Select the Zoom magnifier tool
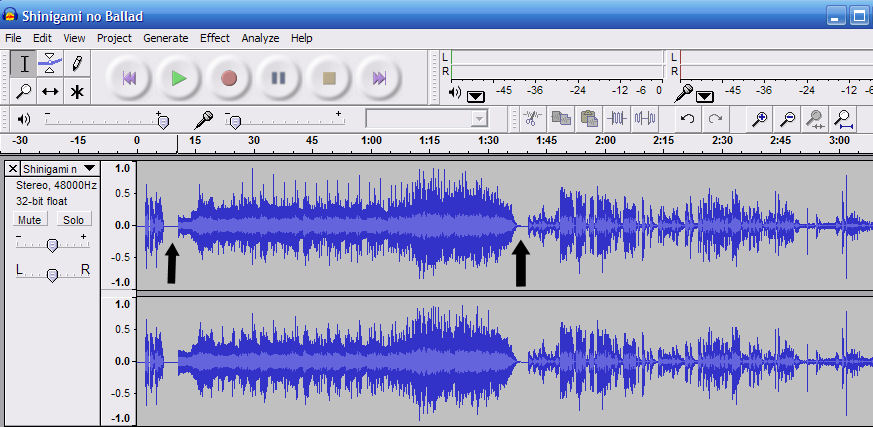 point(23,91)
